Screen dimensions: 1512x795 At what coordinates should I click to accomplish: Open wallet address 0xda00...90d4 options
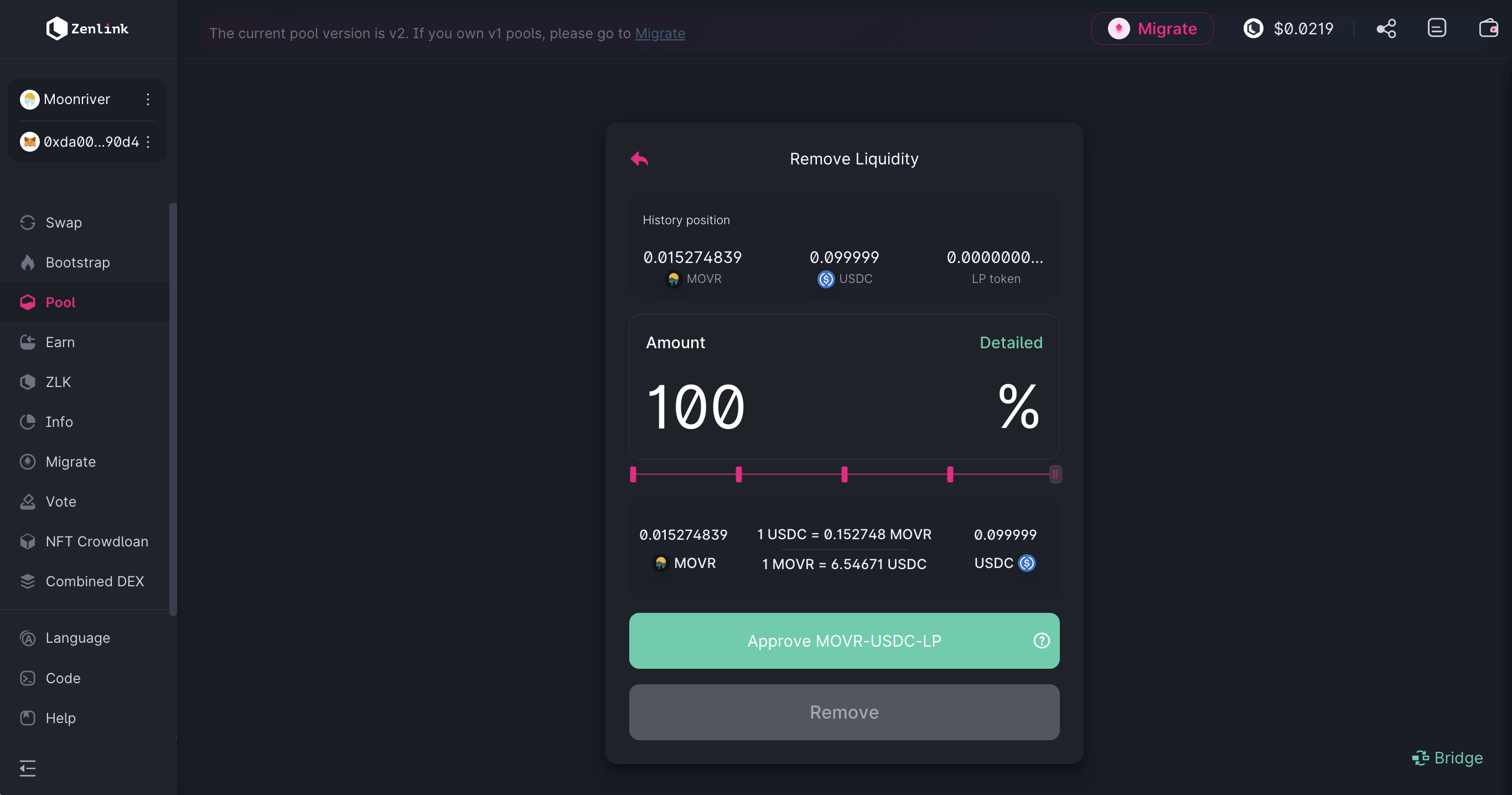(148, 142)
